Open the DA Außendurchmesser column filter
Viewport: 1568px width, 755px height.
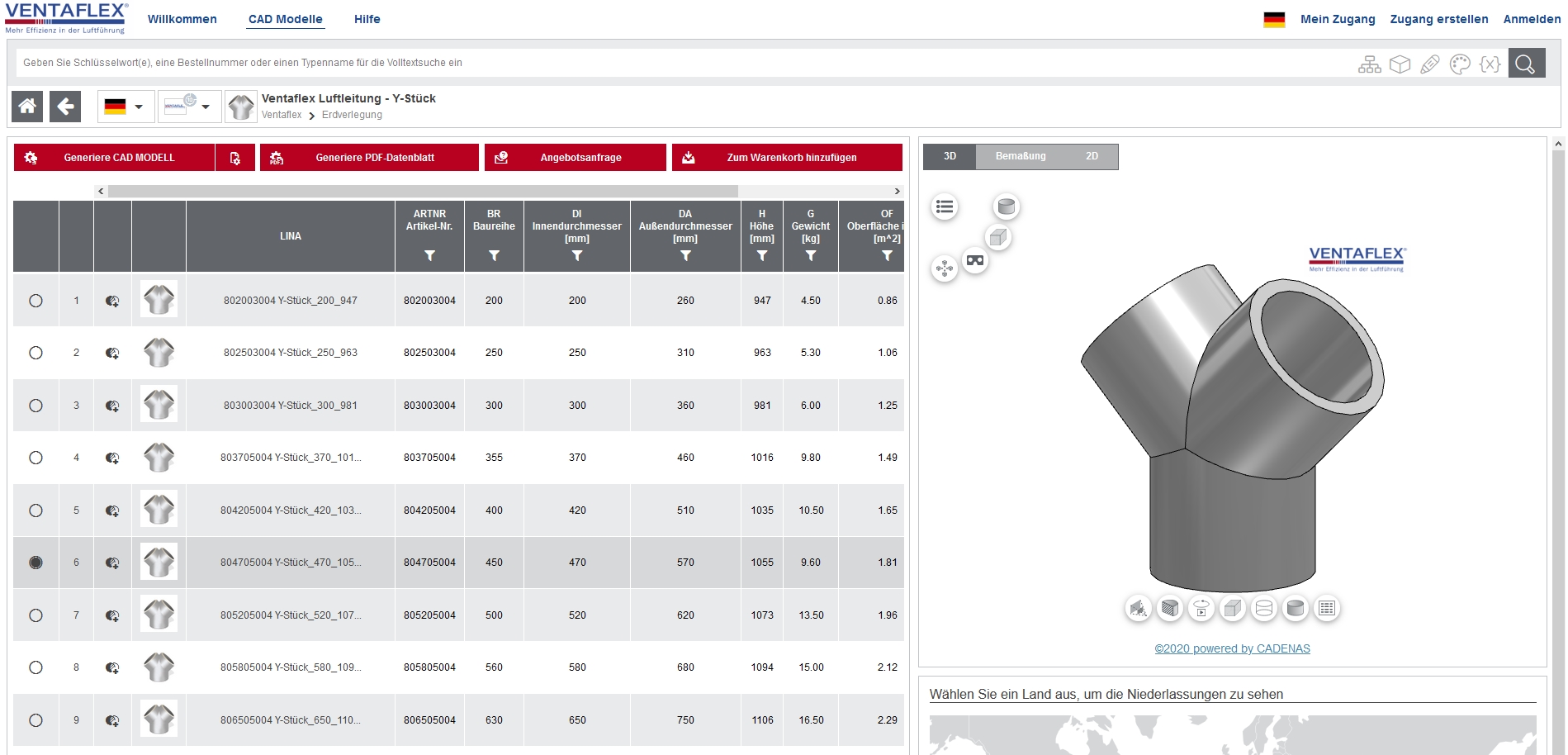pos(685,256)
